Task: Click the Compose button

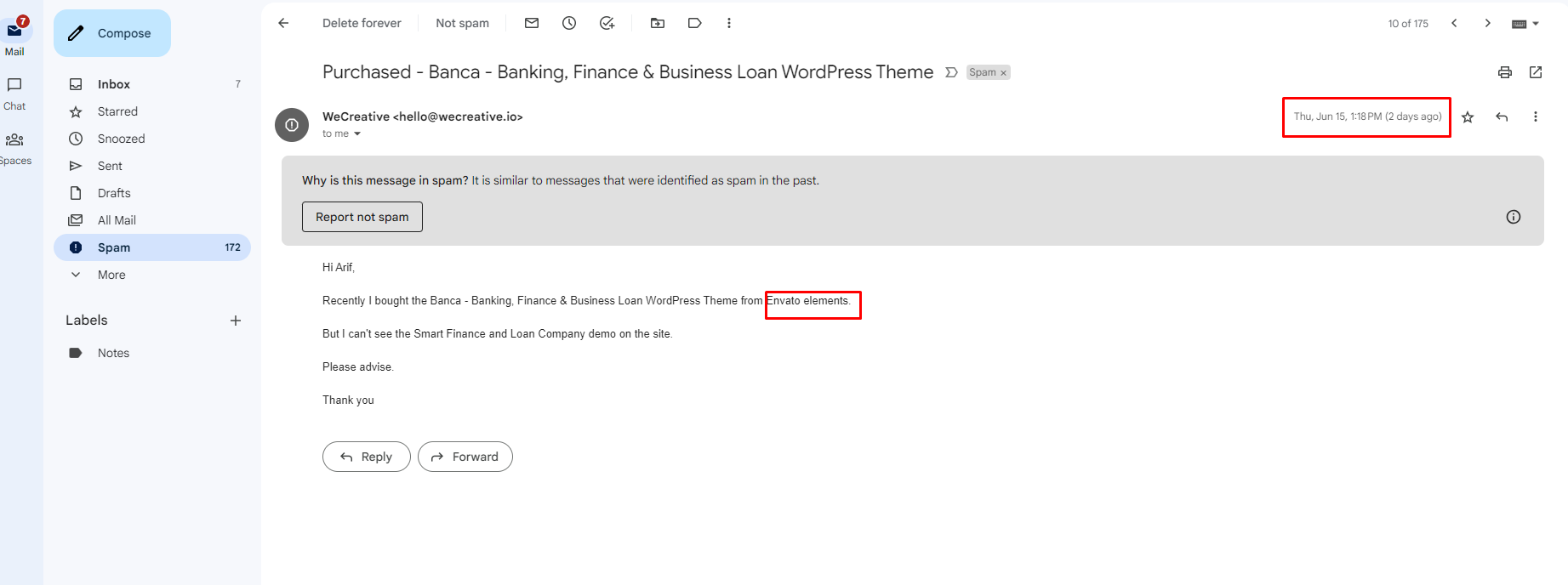Action: 112,33
